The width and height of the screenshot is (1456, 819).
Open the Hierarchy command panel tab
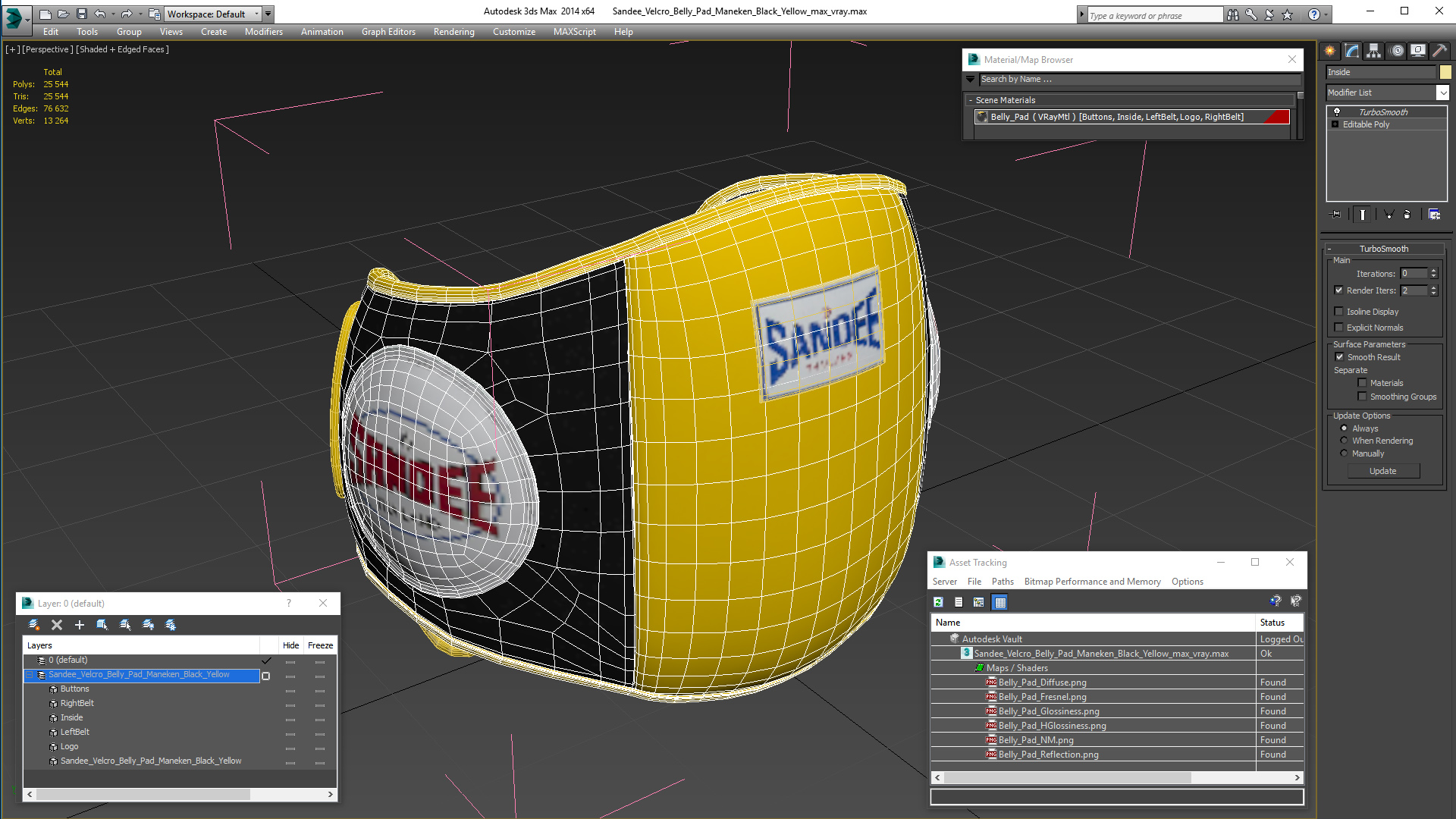pyautogui.click(x=1373, y=51)
